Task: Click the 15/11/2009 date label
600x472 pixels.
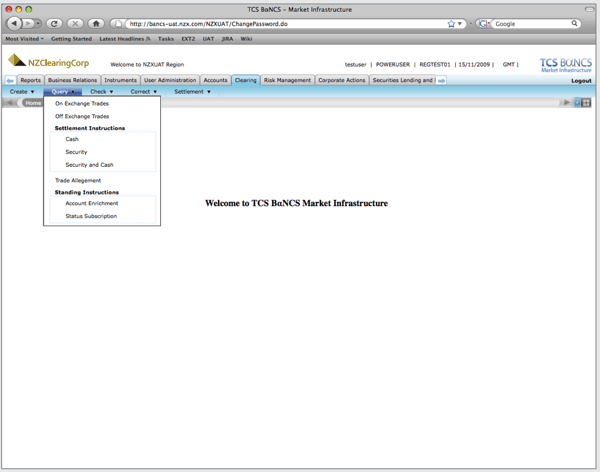Action: (x=474, y=64)
